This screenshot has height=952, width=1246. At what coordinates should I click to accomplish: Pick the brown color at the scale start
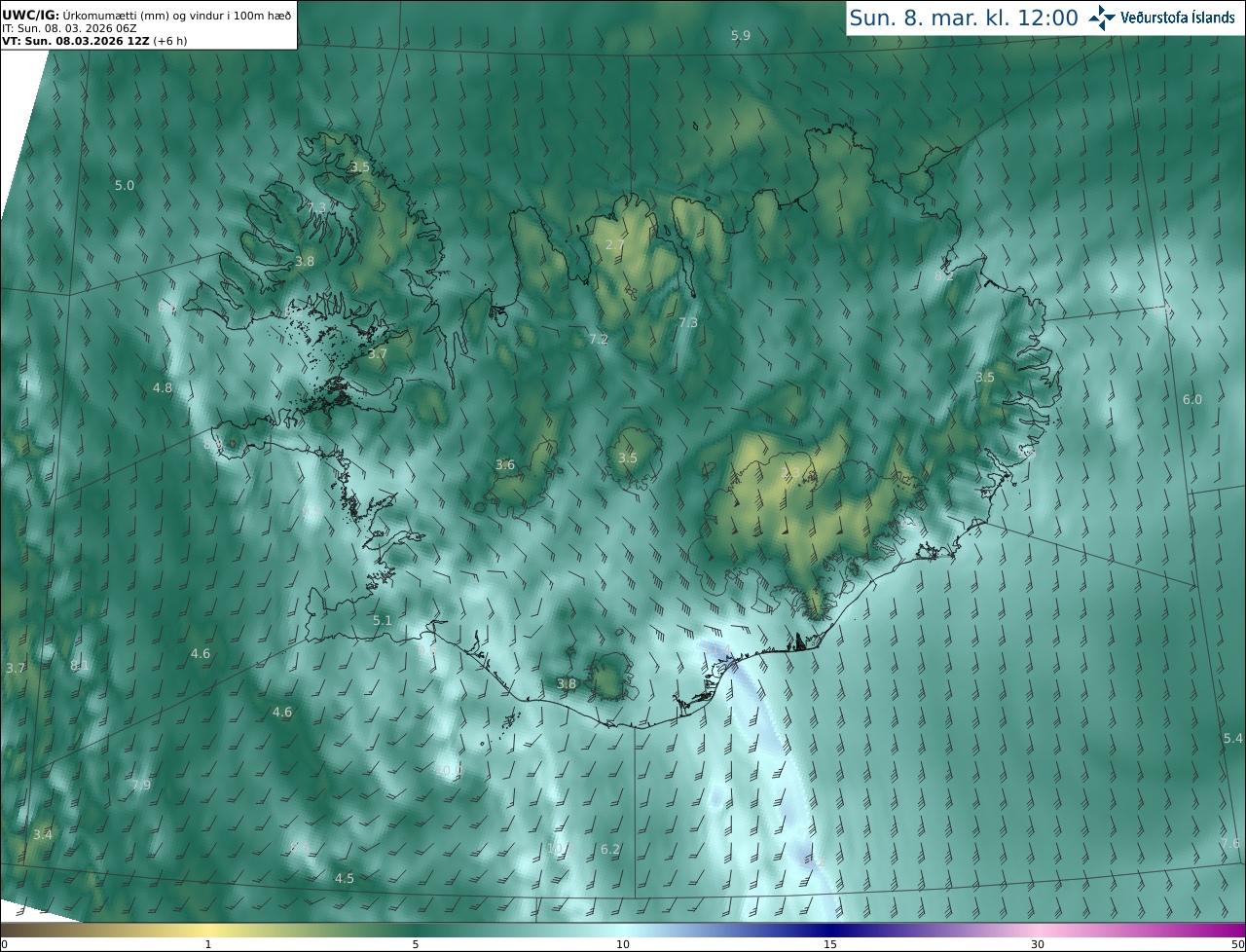(x=6, y=930)
